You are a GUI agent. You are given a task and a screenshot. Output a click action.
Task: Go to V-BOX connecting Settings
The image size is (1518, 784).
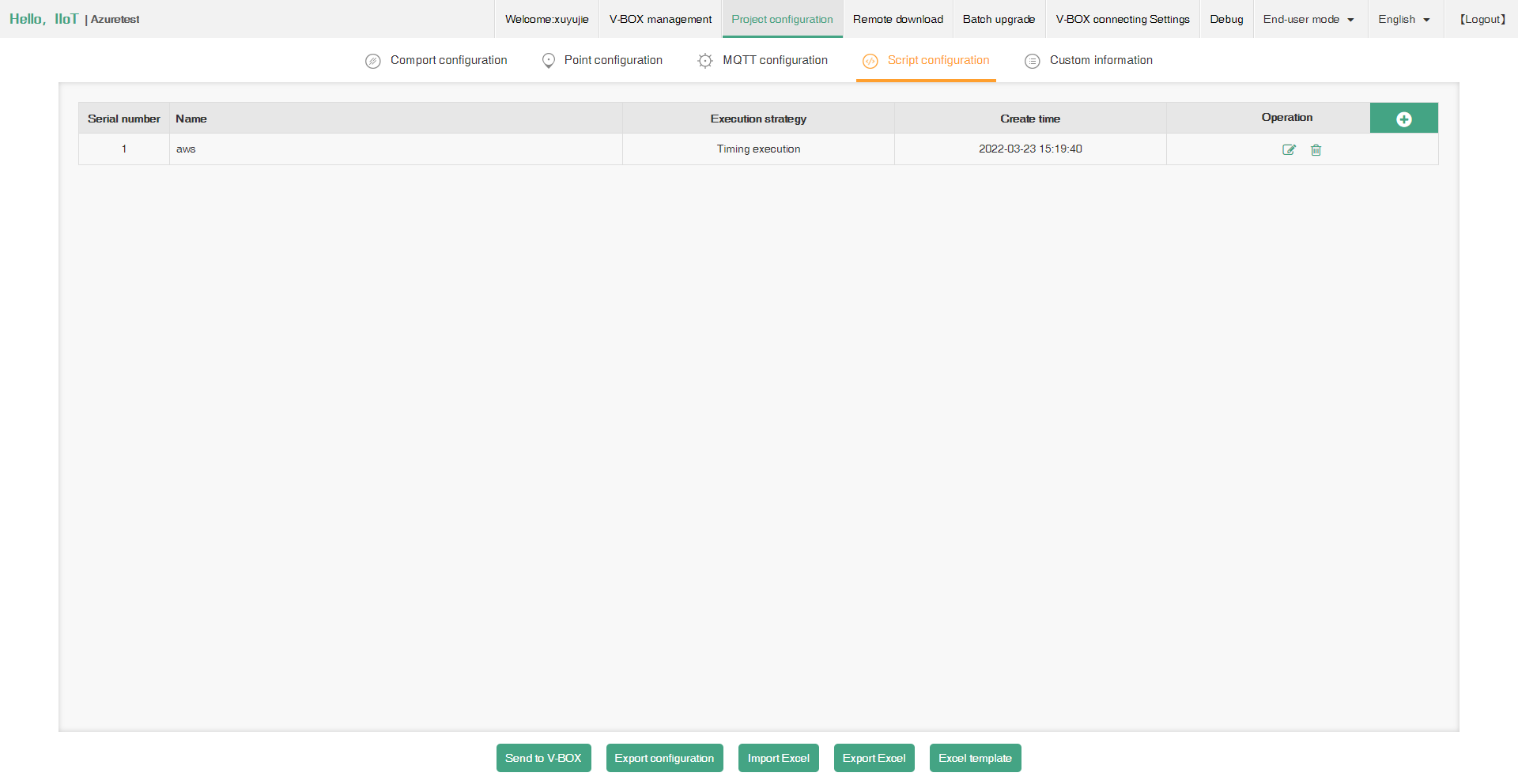1122,19
